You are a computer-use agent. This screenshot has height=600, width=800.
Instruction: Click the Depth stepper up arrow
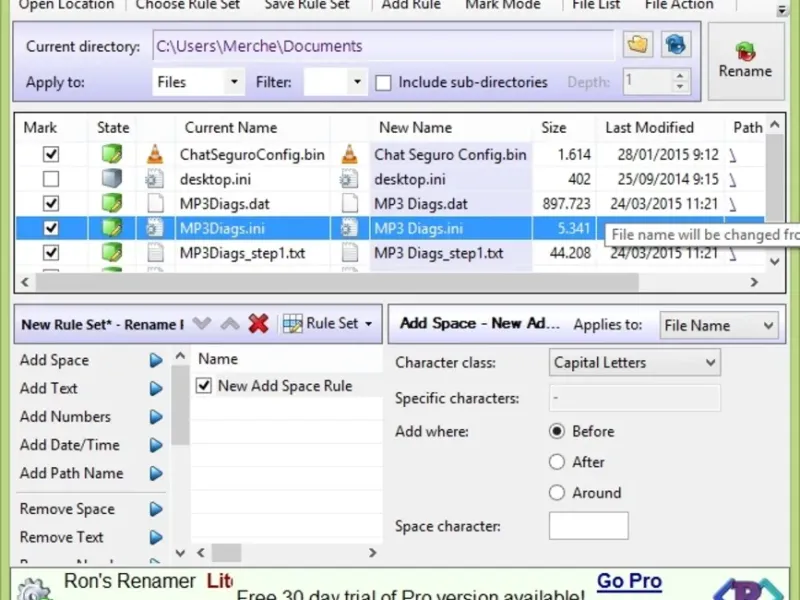tap(680, 76)
